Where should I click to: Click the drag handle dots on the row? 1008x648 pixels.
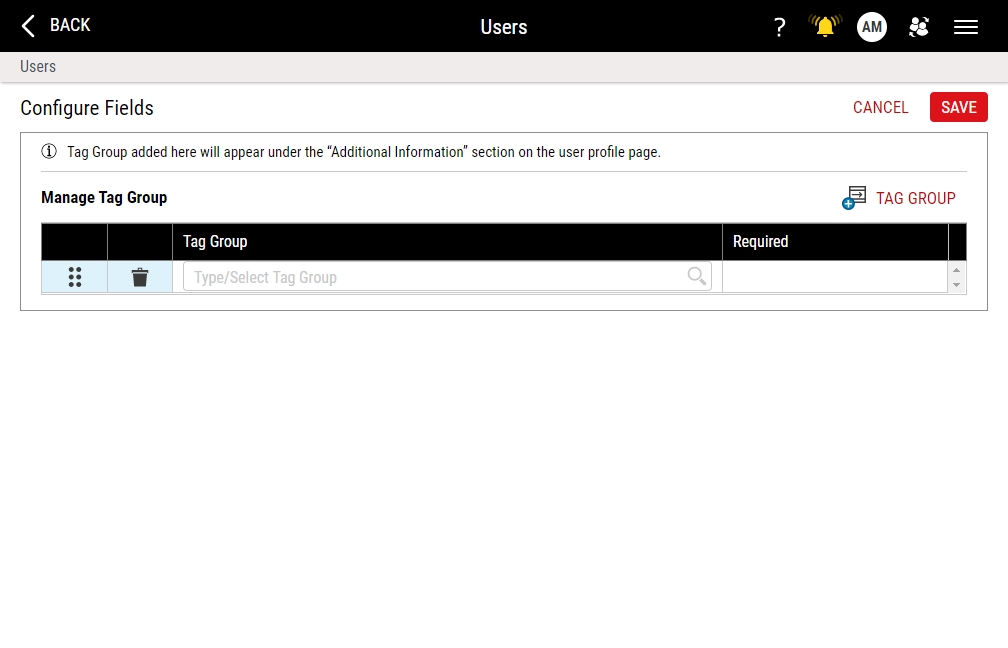point(74,277)
